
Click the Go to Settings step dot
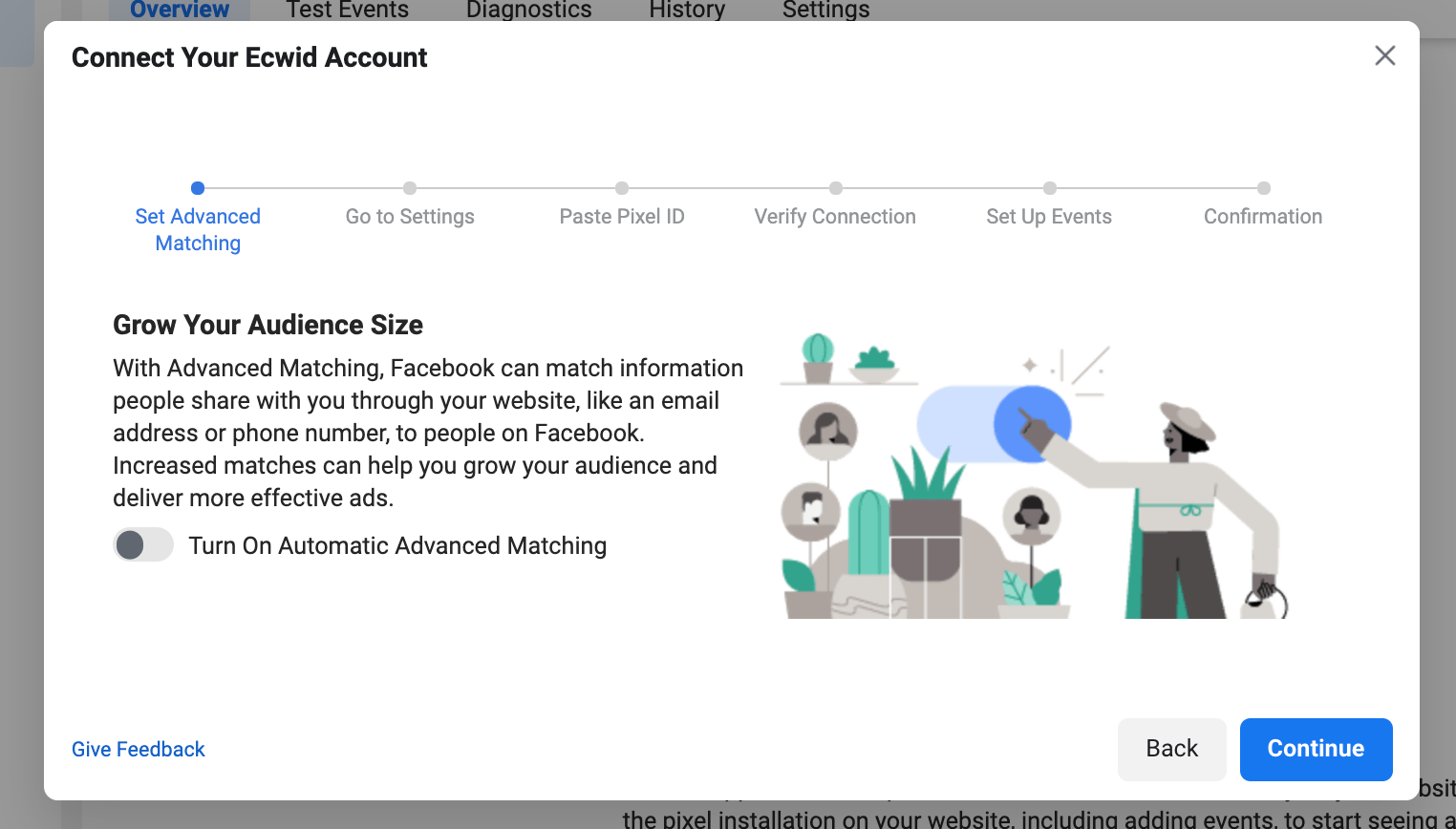coord(410,188)
